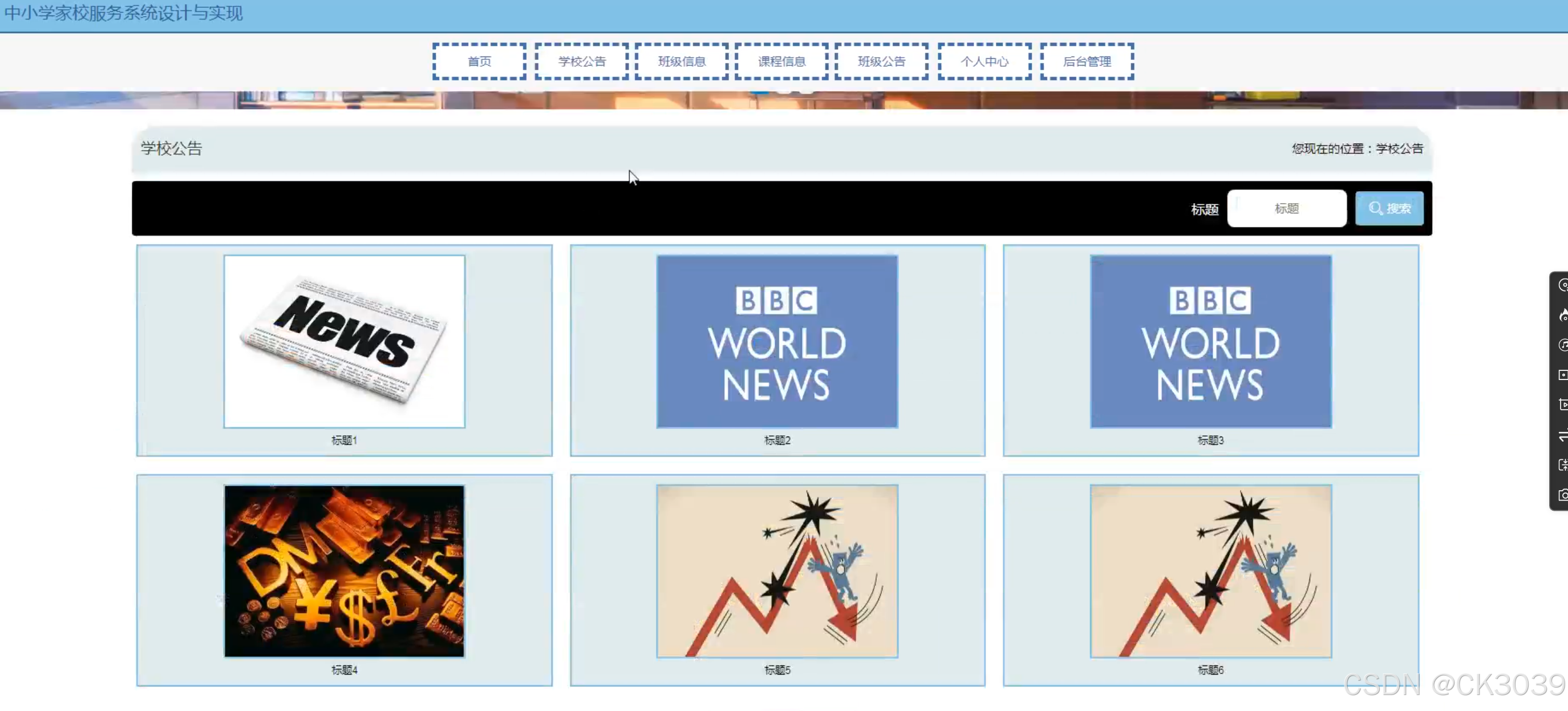The width and height of the screenshot is (1568, 711).
Task: Open the 首页 navigation tab
Action: [x=479, y=62]
